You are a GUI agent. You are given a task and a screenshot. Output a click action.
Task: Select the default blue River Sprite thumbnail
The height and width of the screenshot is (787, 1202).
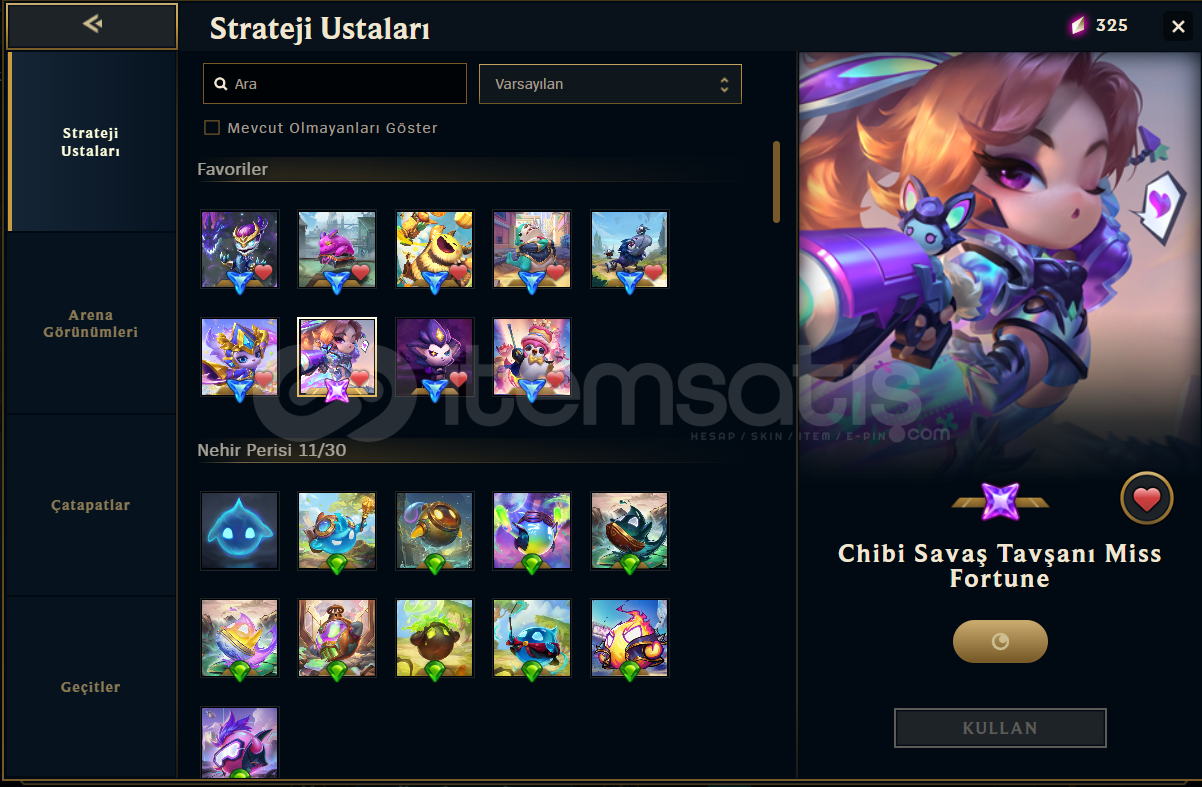click(x=239, y=531)
